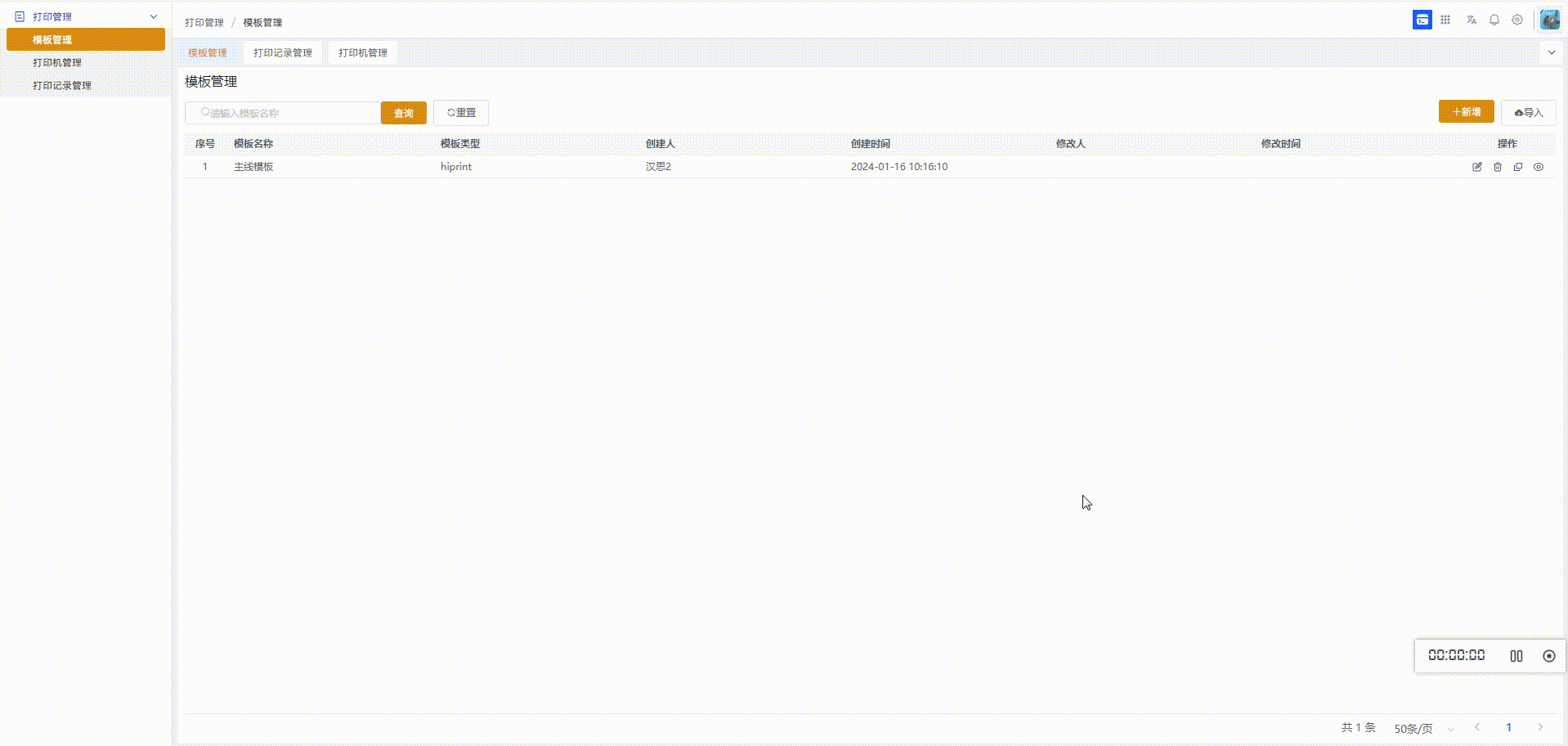Screen dimensions: 1568x746
Task: Delete the 主线模板 template via trash icon
Action: point(1497,167)
